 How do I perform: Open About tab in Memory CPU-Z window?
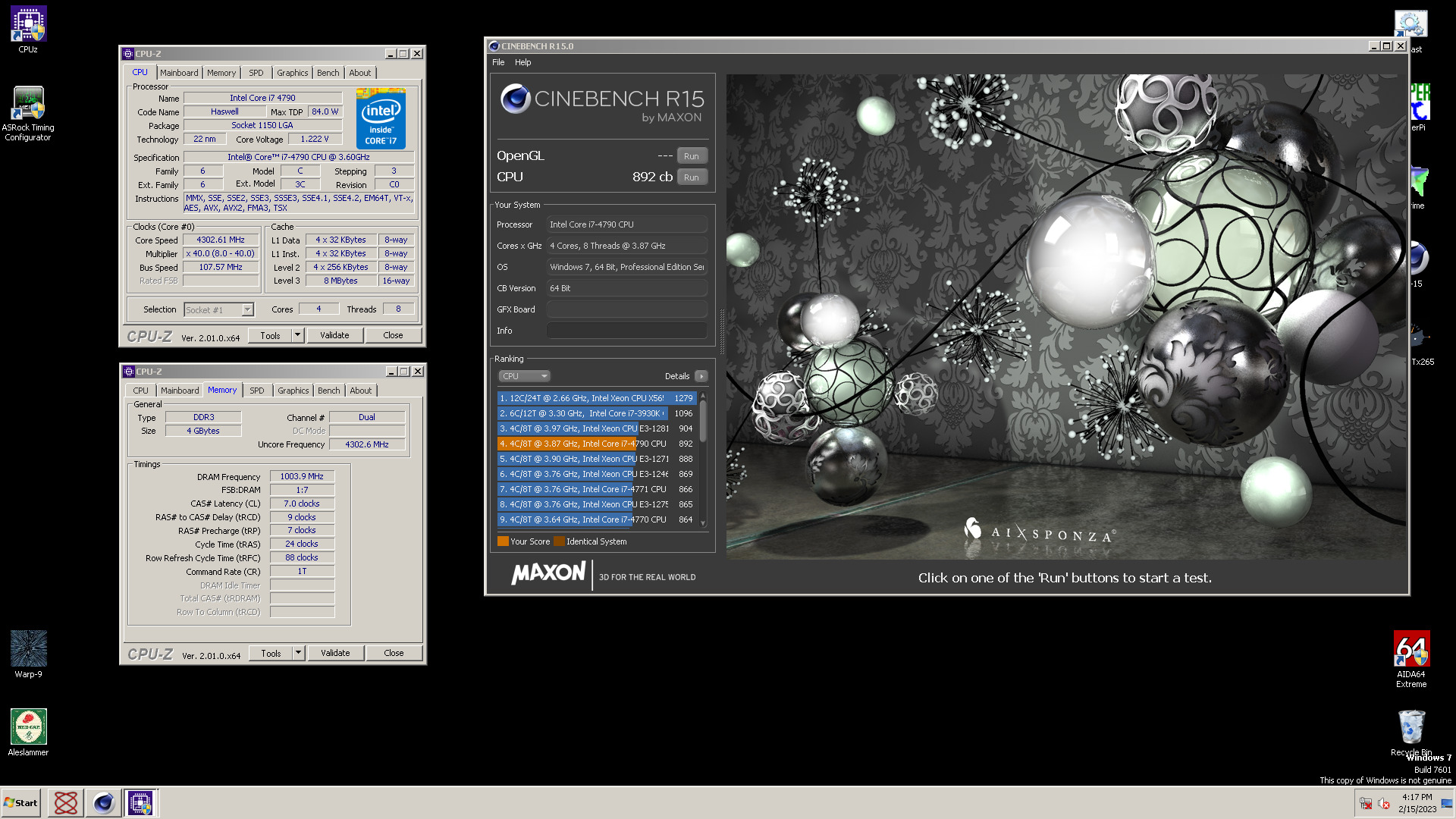361,391
